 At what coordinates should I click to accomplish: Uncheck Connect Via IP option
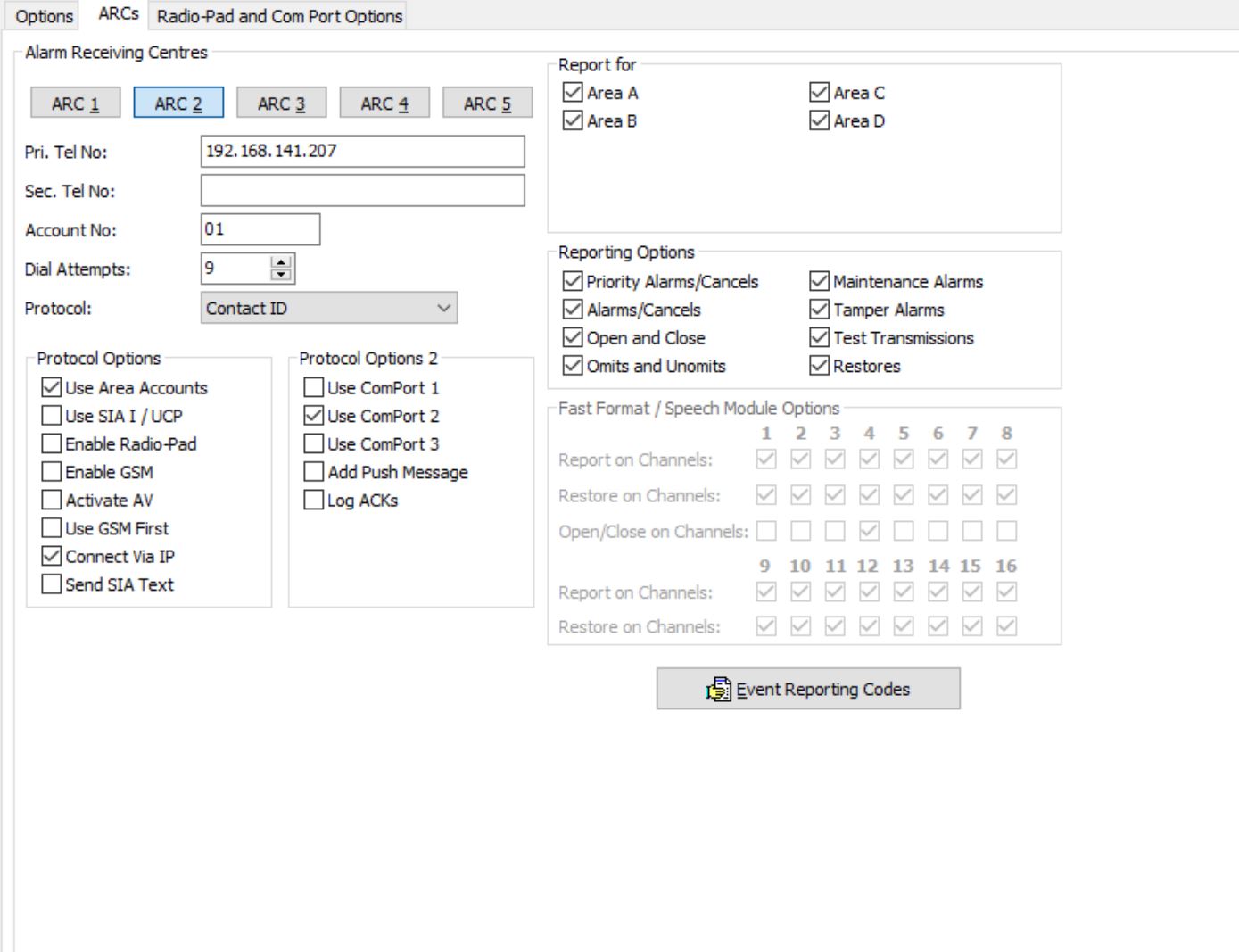(53, 556)
